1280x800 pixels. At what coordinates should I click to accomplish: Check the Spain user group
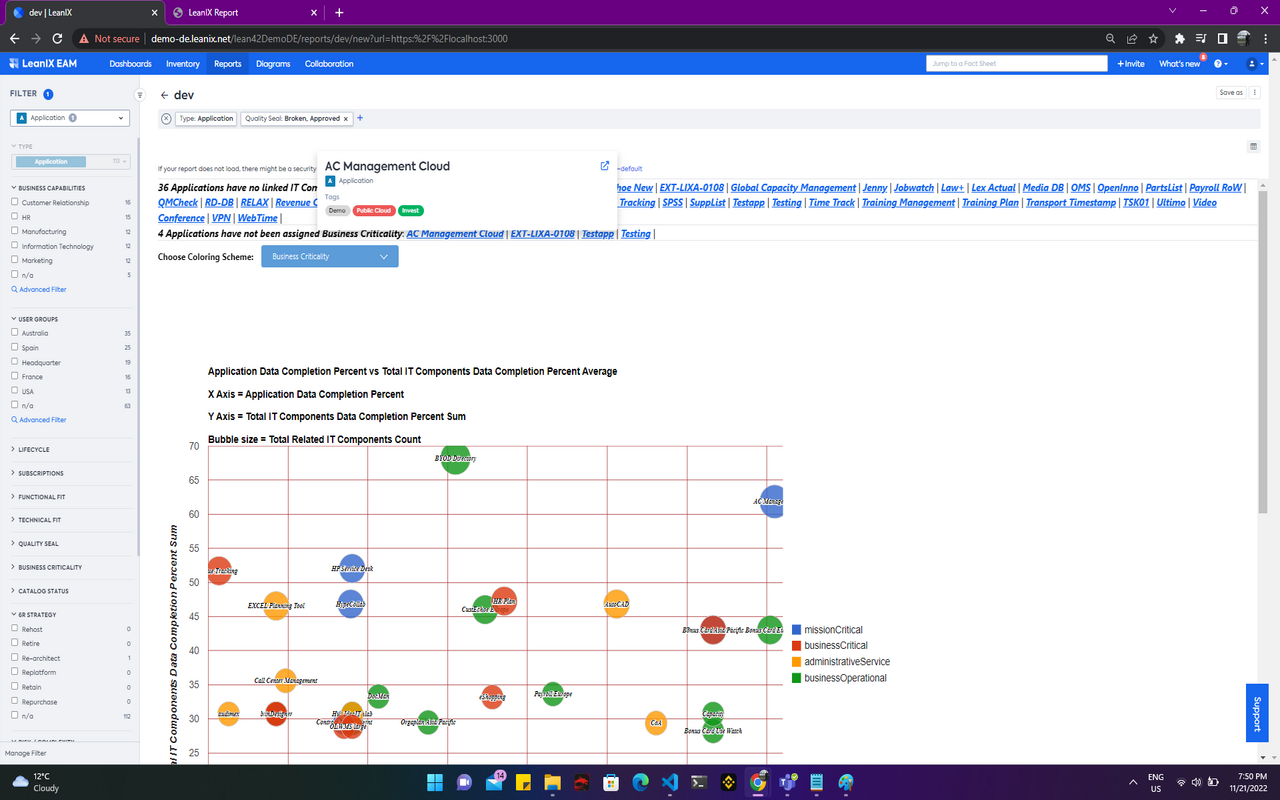pos(14,347)
